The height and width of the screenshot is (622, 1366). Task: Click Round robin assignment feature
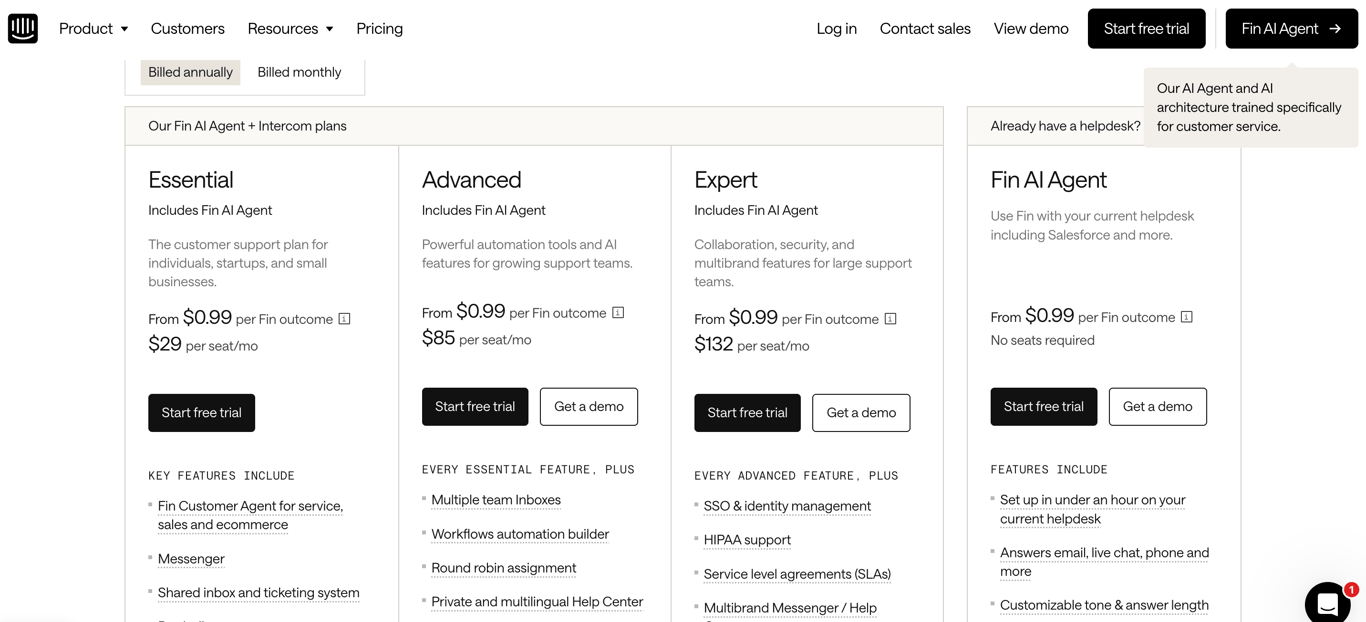503,568
